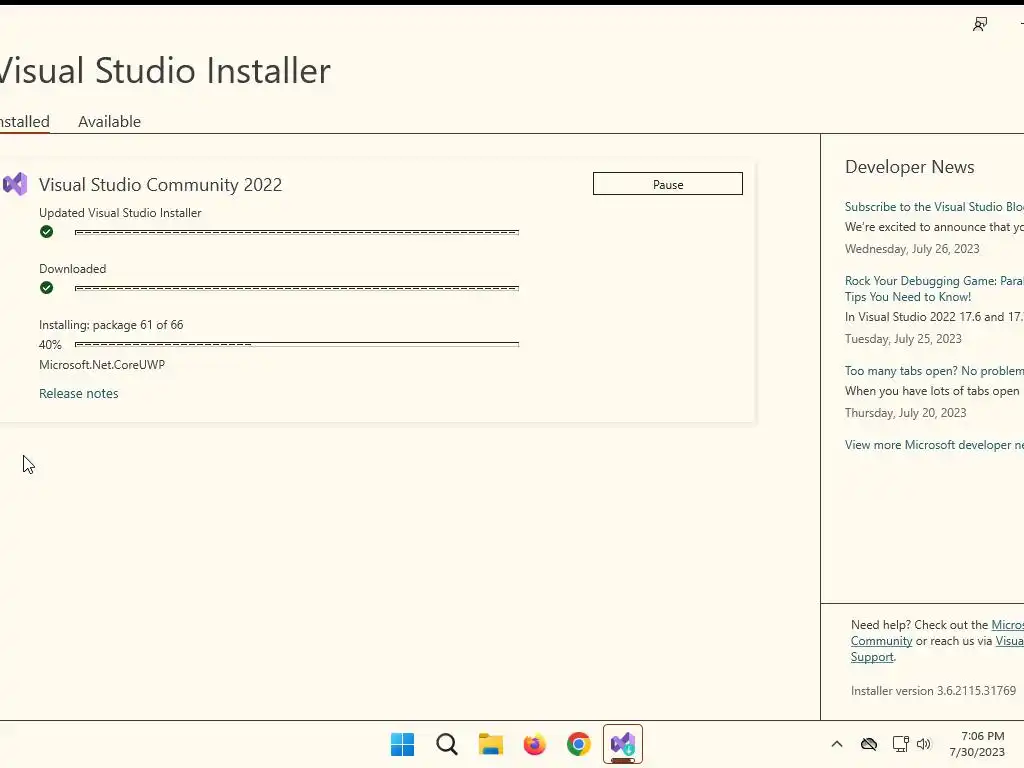
Task: Open Subscribe to the Visual Studio Blog article
Action: tap(934, 206)
